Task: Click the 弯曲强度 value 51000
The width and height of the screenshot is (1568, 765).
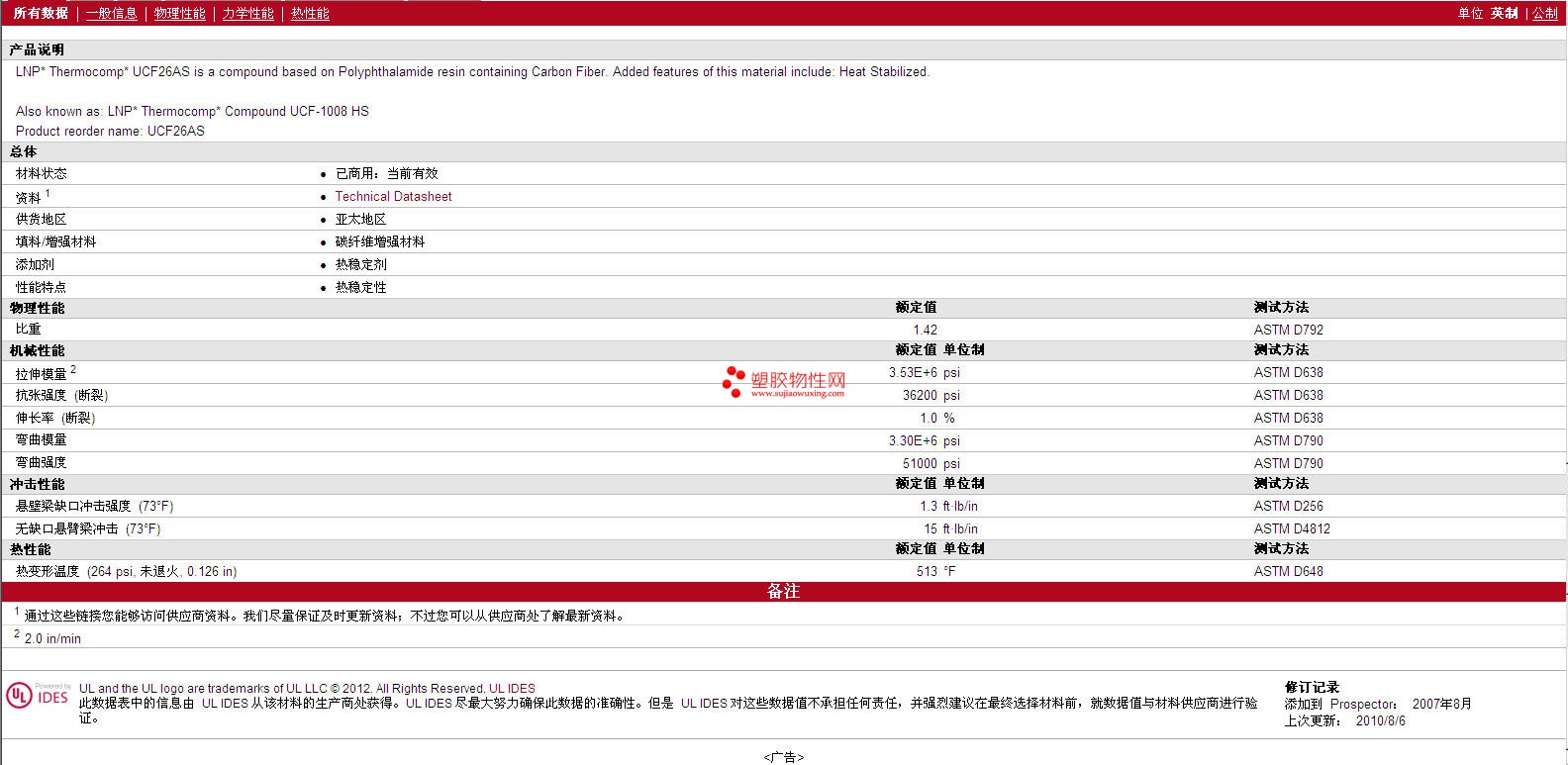Action: (920, 463)
